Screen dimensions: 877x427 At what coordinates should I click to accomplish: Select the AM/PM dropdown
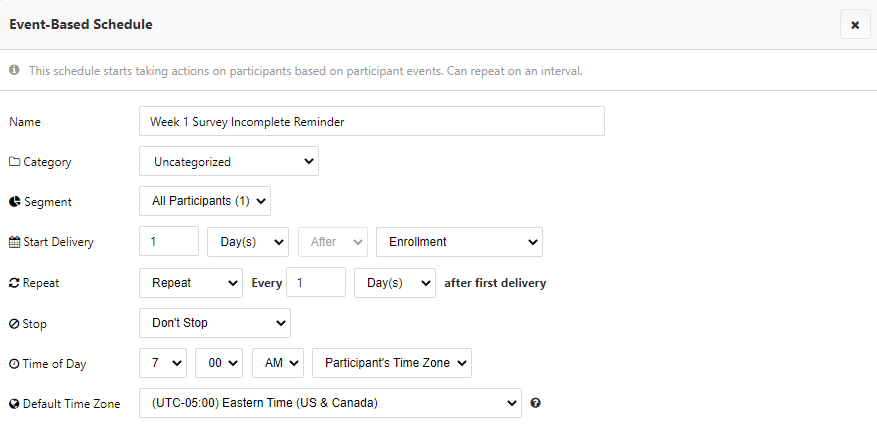click(x=277, y=363)
